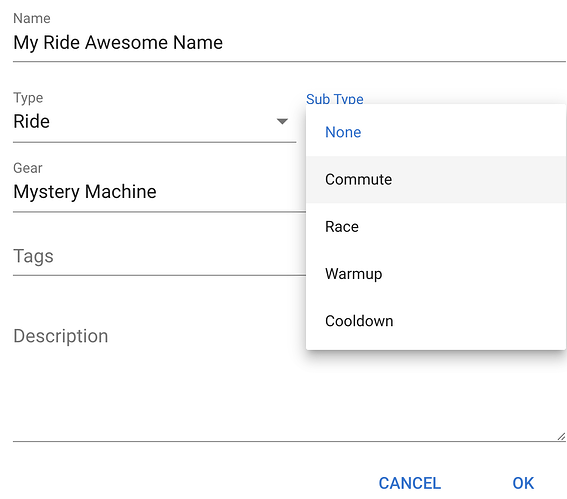The height and width of the screenshot is (499, 567).
Task: Click the Sub Type field label
Action: 334,99
